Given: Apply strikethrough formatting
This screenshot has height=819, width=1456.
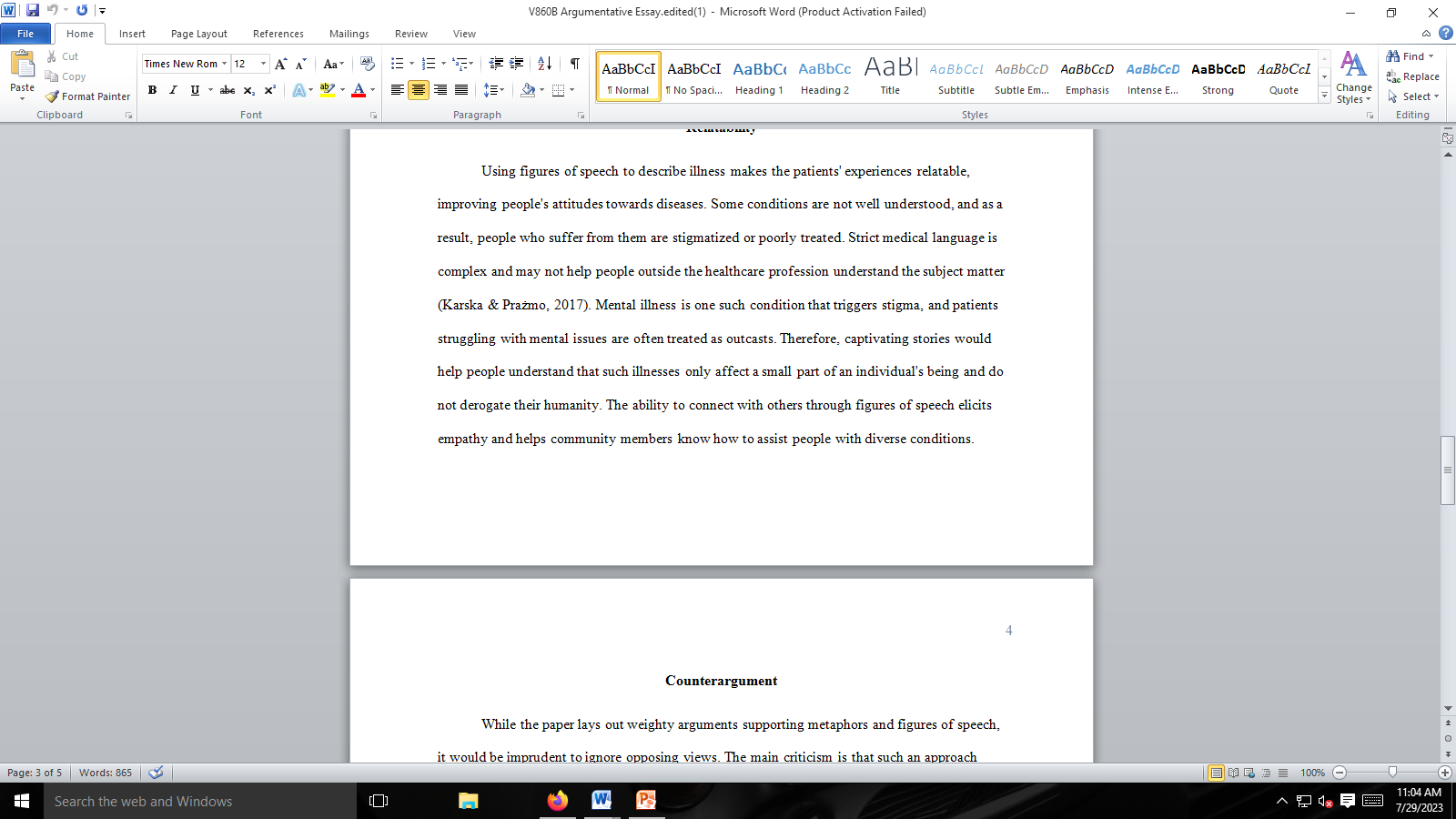Looking at the screenshot, I should (227, 90).
